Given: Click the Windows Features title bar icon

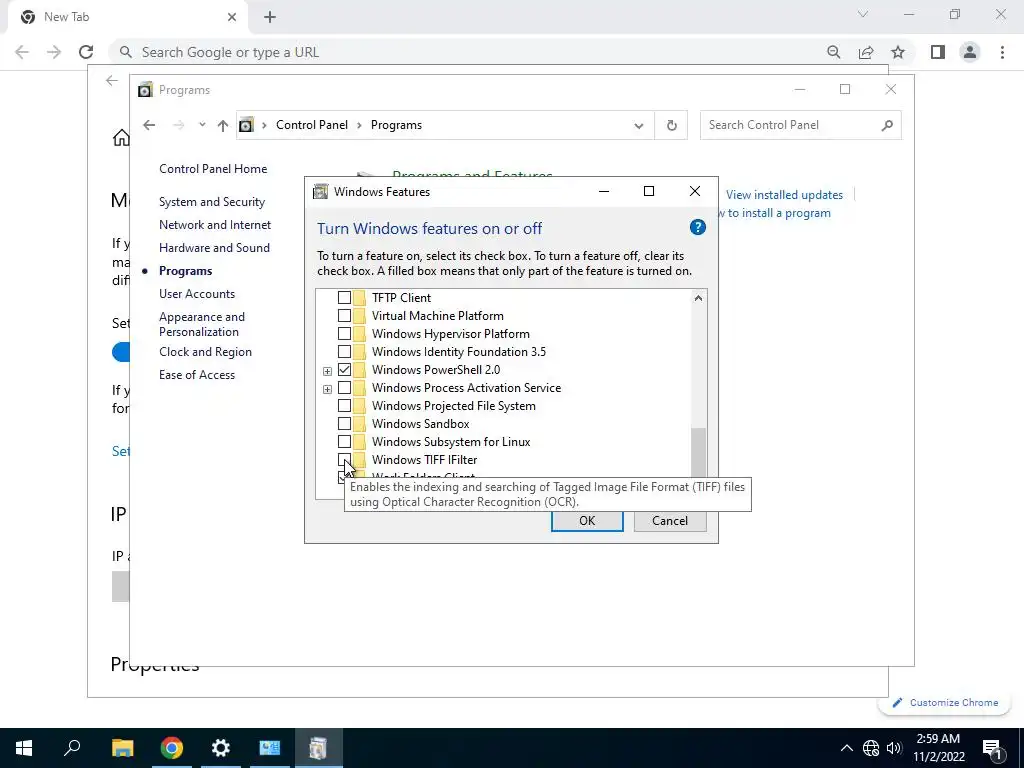Looking at the screenshot, I should (x=320, y=191).
